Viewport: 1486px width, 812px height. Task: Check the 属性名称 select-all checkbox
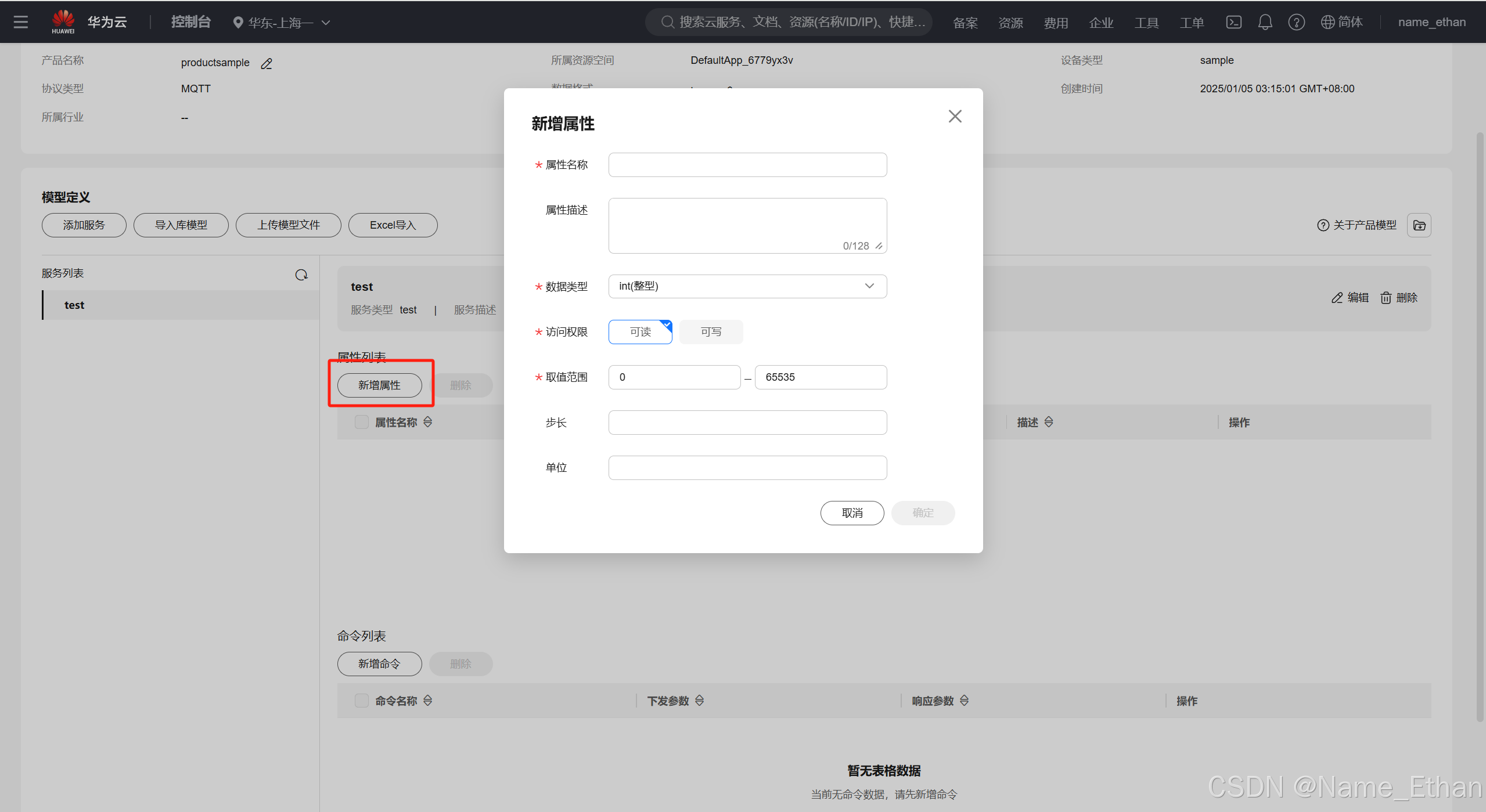click(362, 422)
